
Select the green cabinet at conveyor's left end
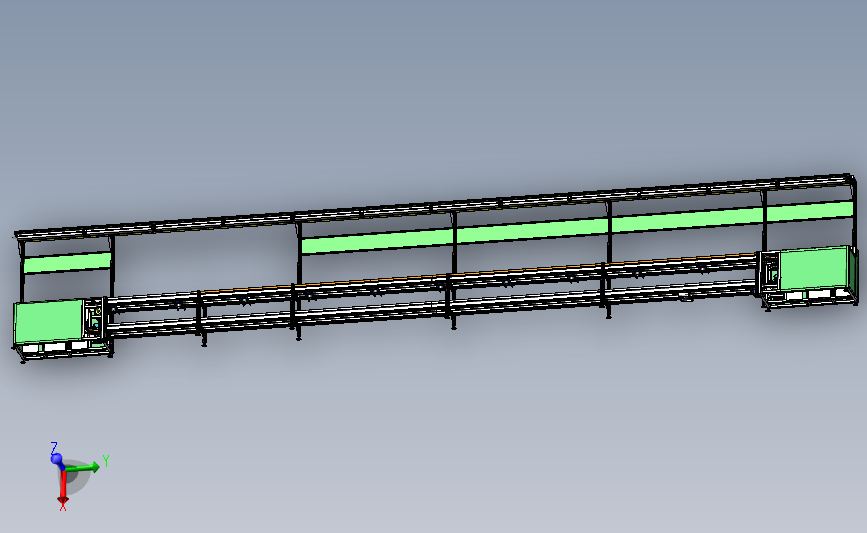click(x=49, y=322)
